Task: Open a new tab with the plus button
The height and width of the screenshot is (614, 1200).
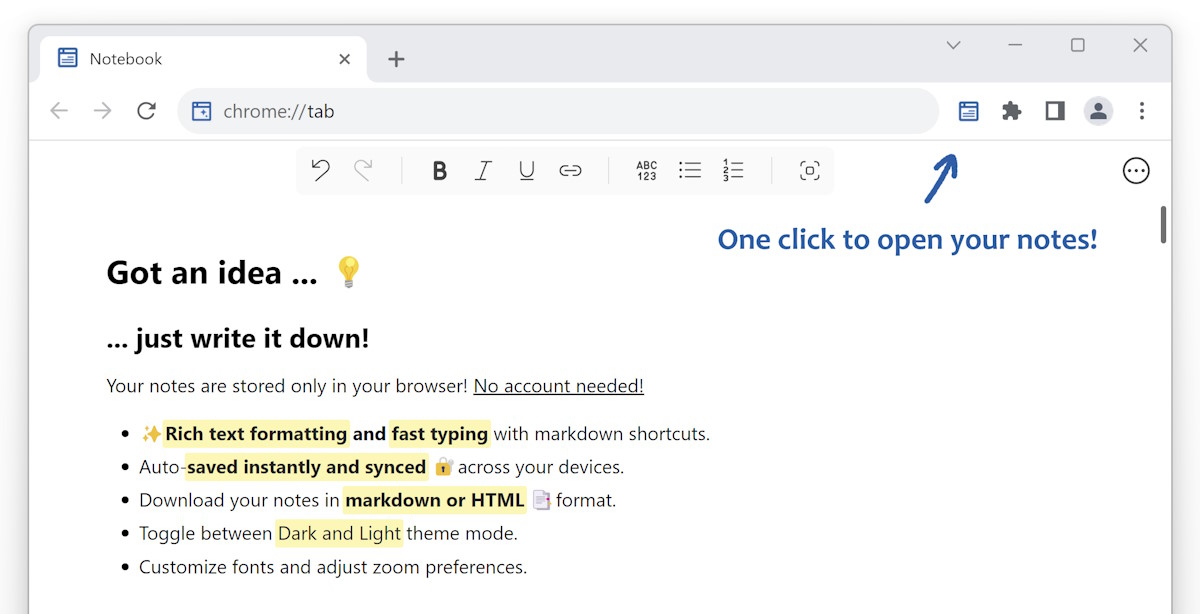Action: [x=396, y=59]
